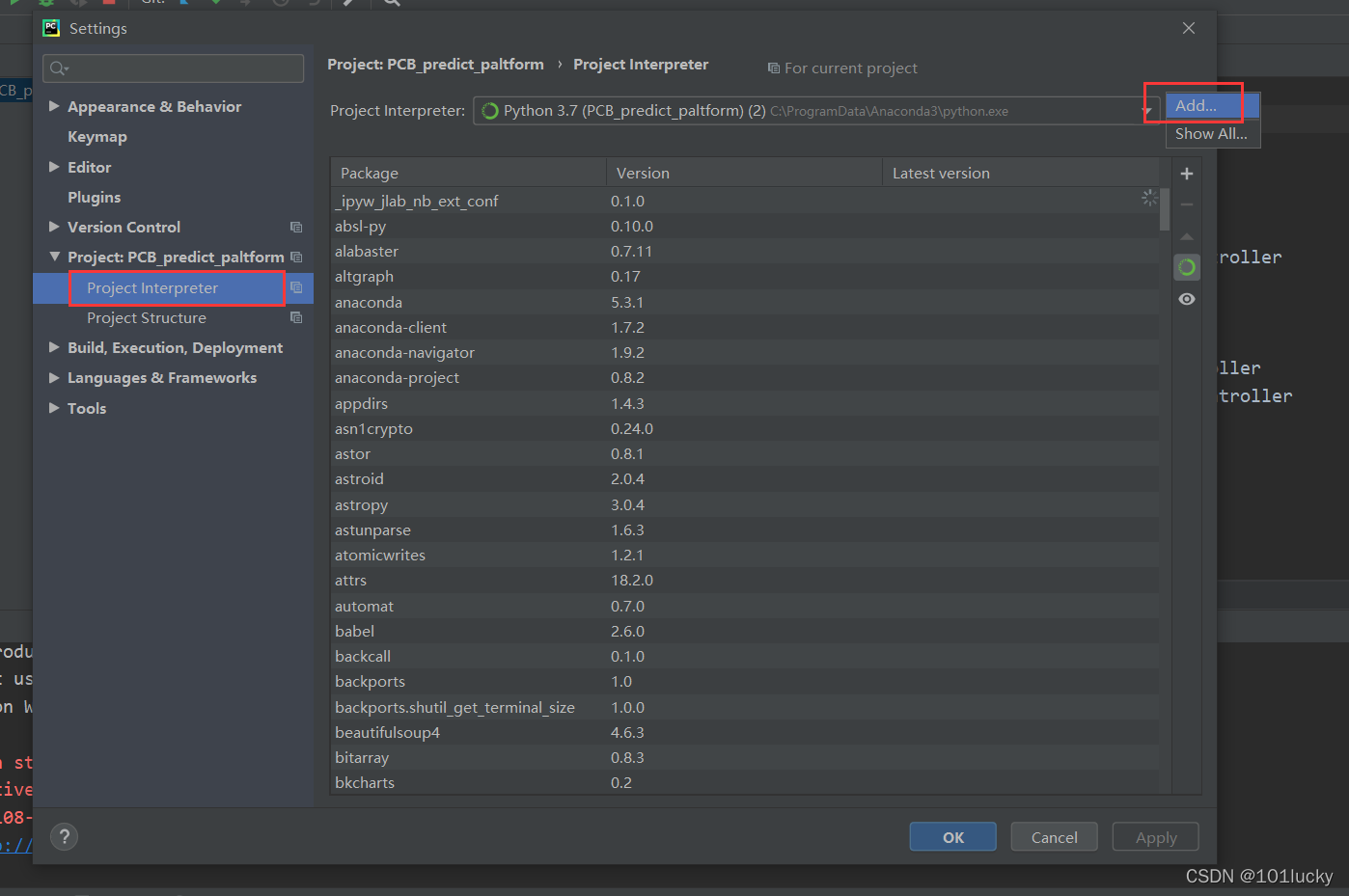Click the icon beside Project: PCB_predict_paltform tree row
1349x896 pixels.
click(296, 257)
